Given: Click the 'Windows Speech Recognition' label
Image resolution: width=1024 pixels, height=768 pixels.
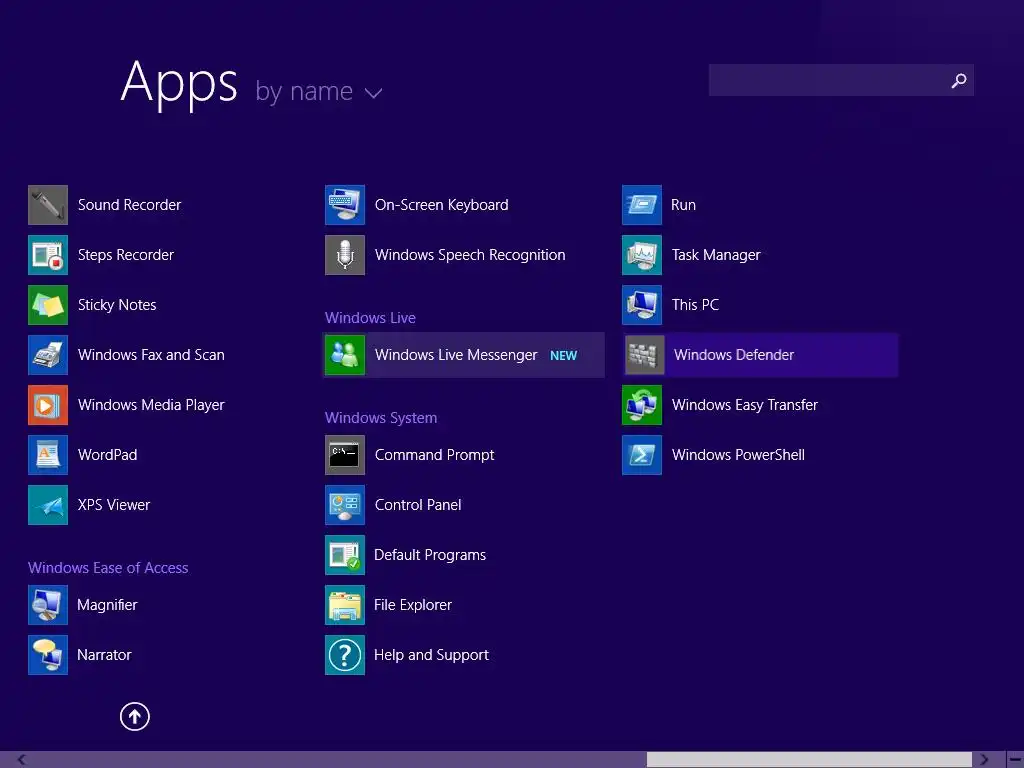Looking at the screenshot, I should point(470,255).
